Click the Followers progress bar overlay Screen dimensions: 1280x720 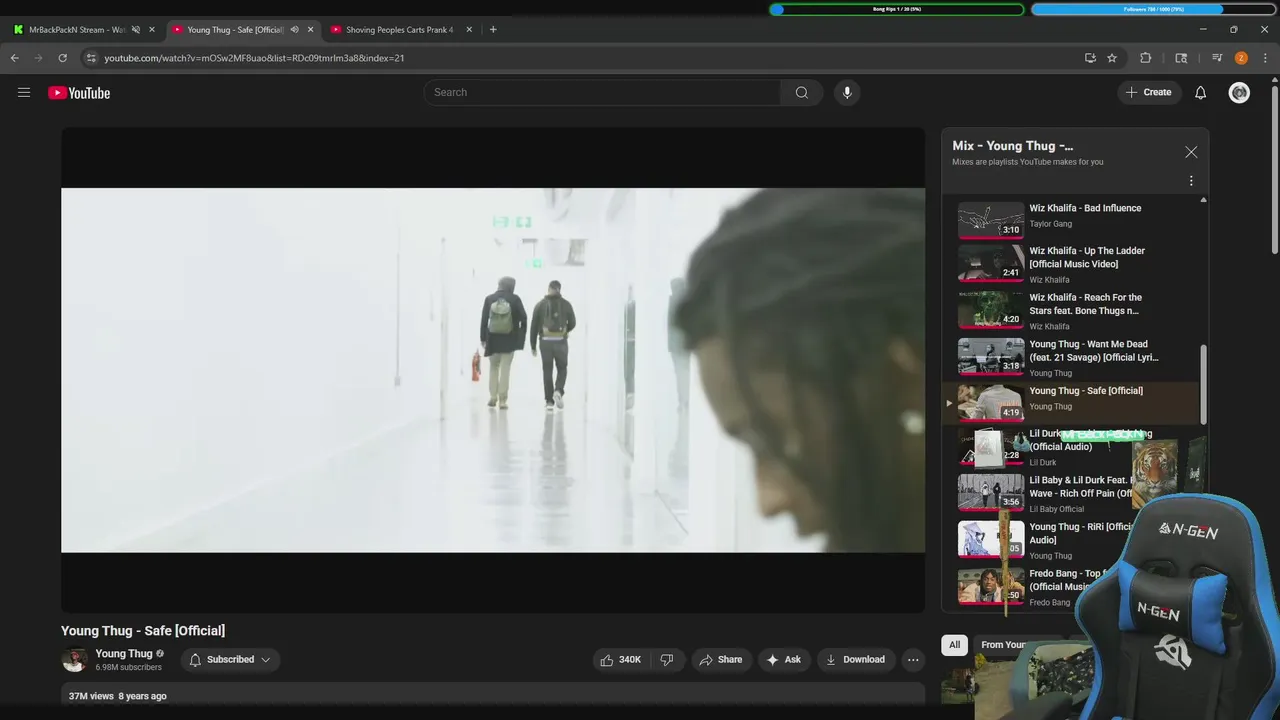(1153, 9)
